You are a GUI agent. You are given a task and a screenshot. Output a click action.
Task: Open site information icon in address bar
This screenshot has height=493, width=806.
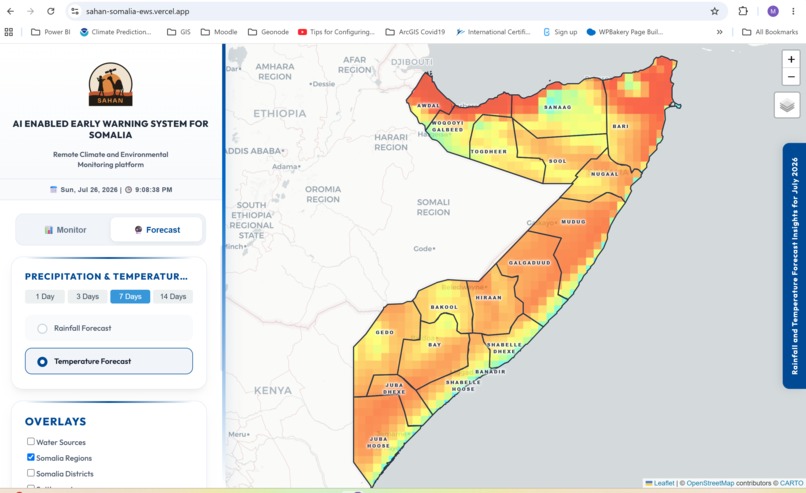coord(75,11)
